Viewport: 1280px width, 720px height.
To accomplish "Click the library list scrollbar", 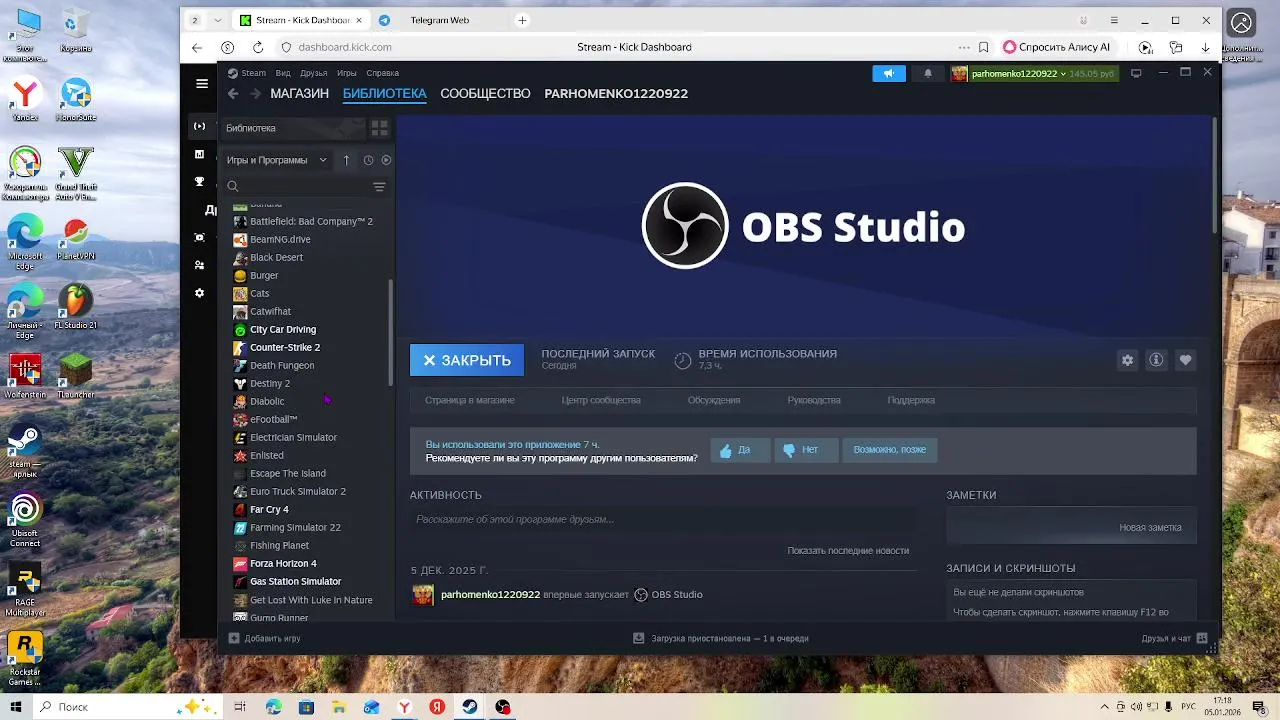I will coord(390,333).
